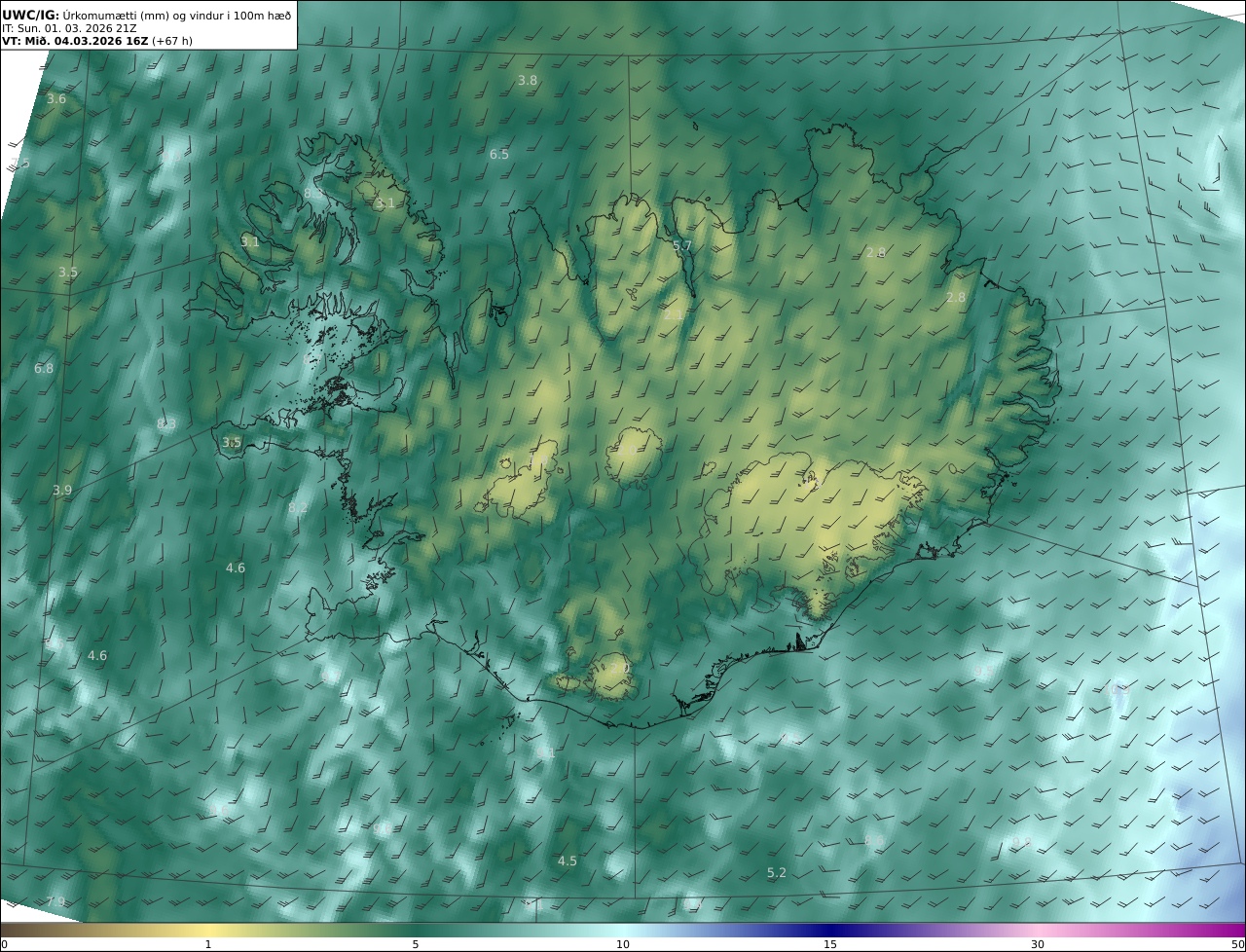Pick the pink color at colorbar value 30
1246x952 pixels.
1038,930
